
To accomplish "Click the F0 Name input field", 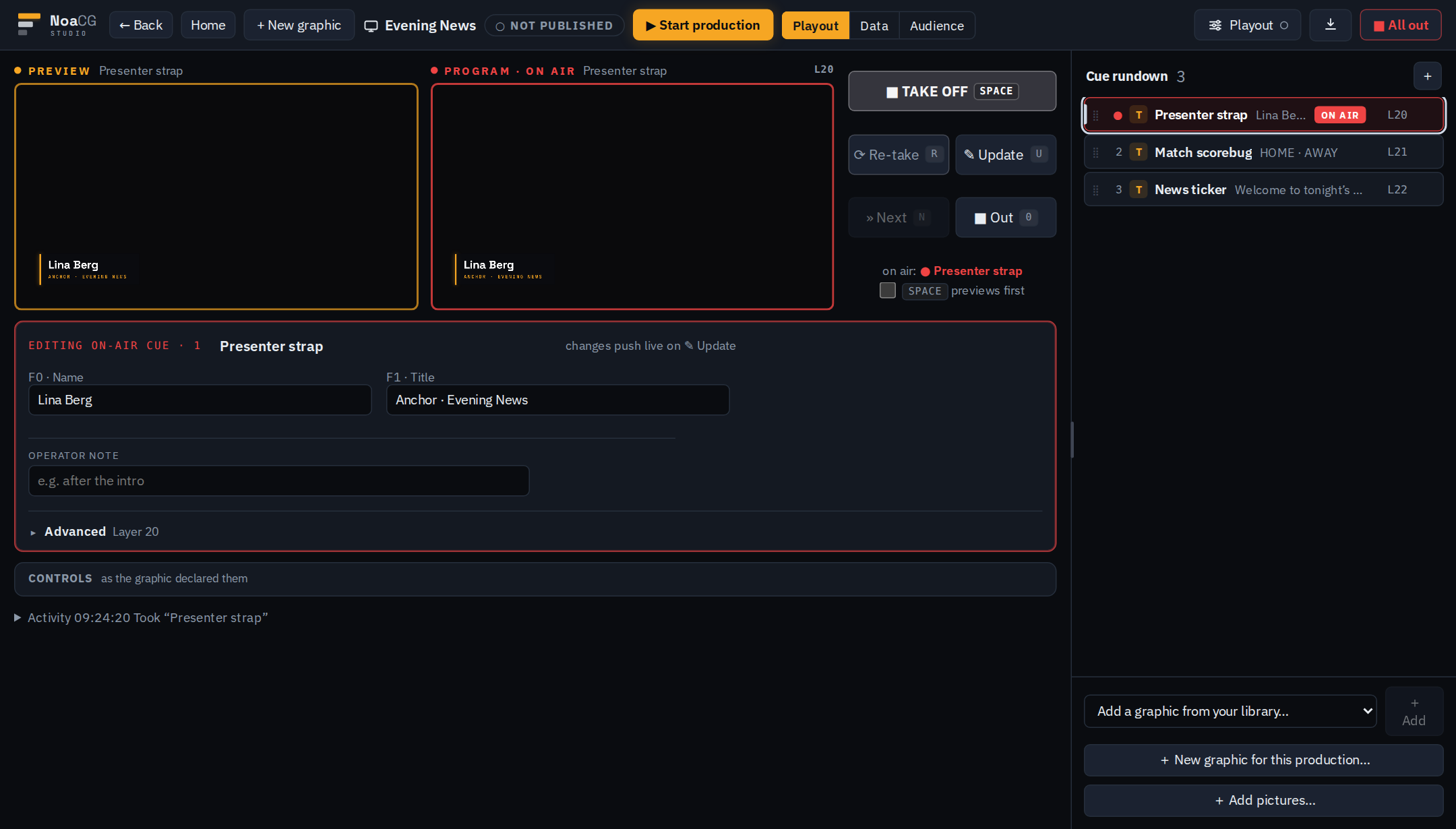I will tap(200, 400).
